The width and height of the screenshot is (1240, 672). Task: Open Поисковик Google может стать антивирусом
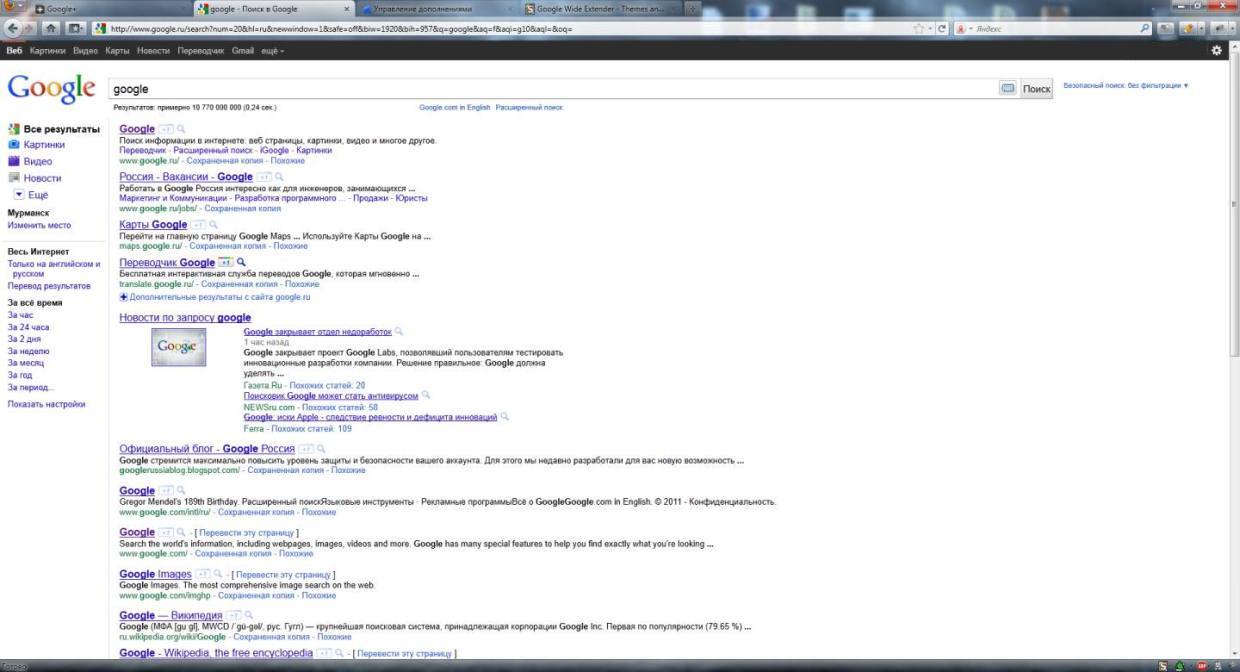(331, 395)
